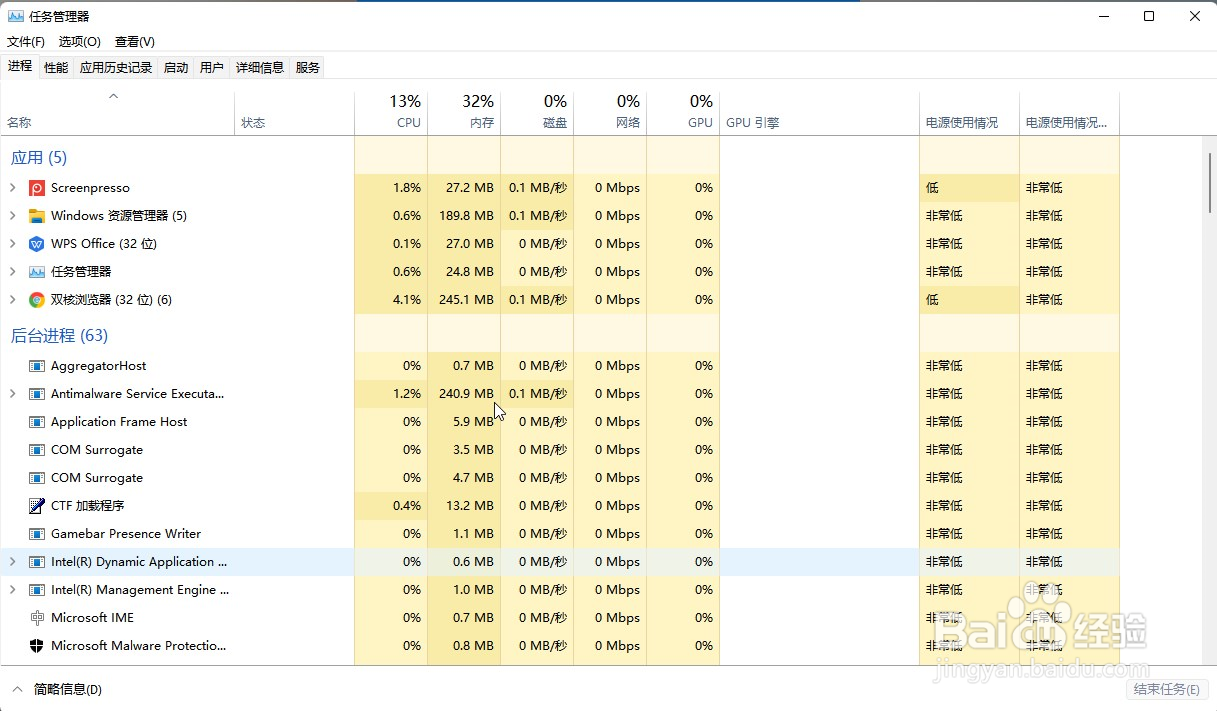Click the Task Manager title bar icon
This screenshot has height=711, width=1217.
[x=16, y=16]
